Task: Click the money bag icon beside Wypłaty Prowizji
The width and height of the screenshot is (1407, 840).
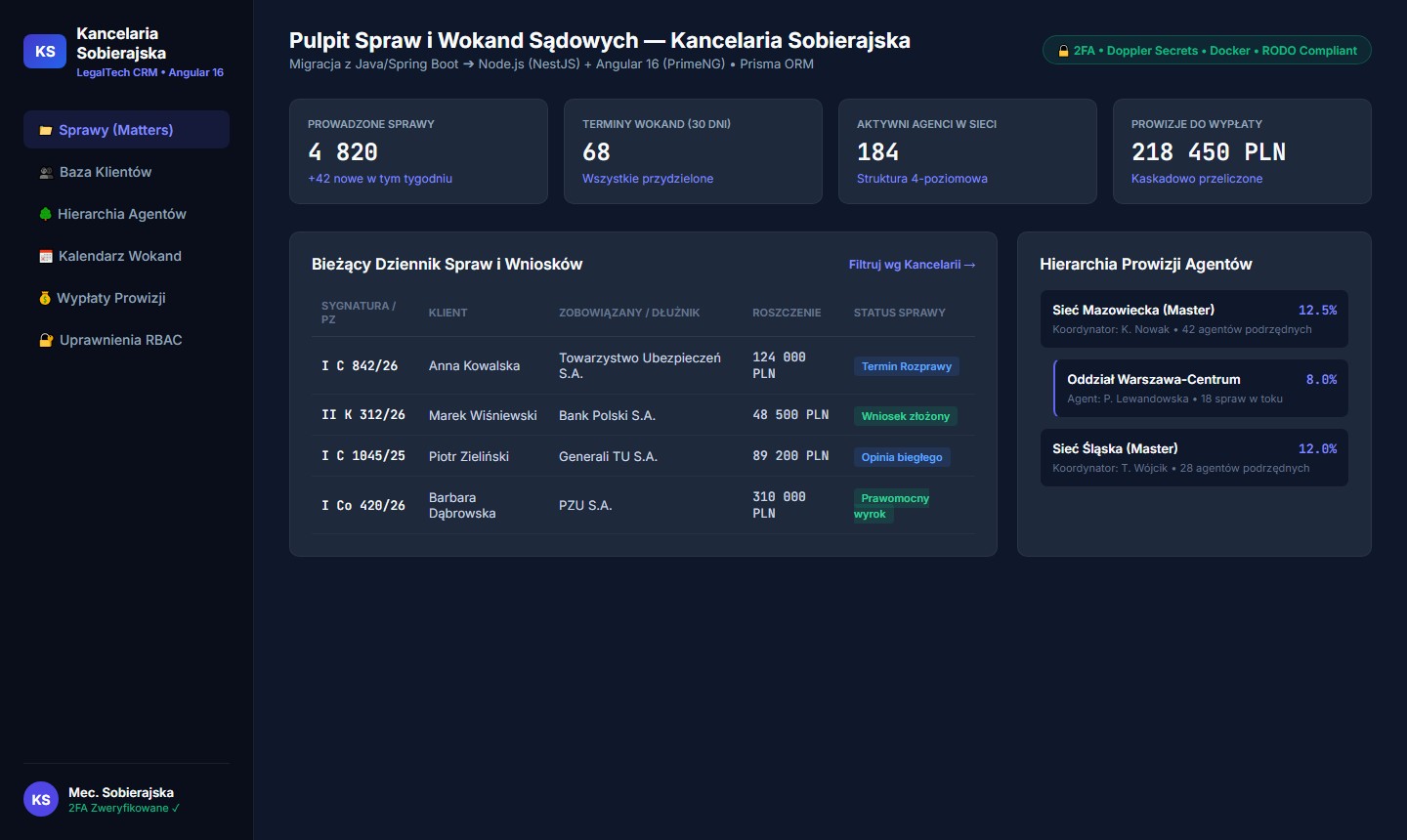Action: (x=45, y=298)
